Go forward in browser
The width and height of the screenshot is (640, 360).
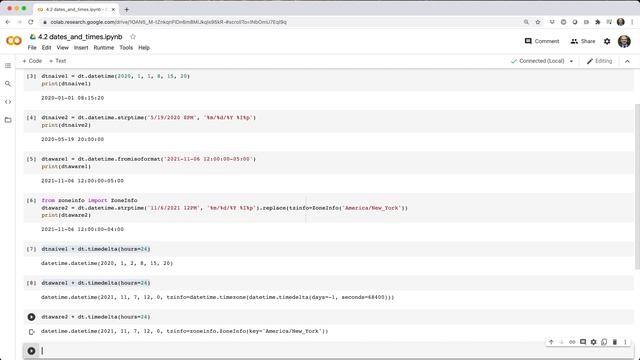coord(19,22)
